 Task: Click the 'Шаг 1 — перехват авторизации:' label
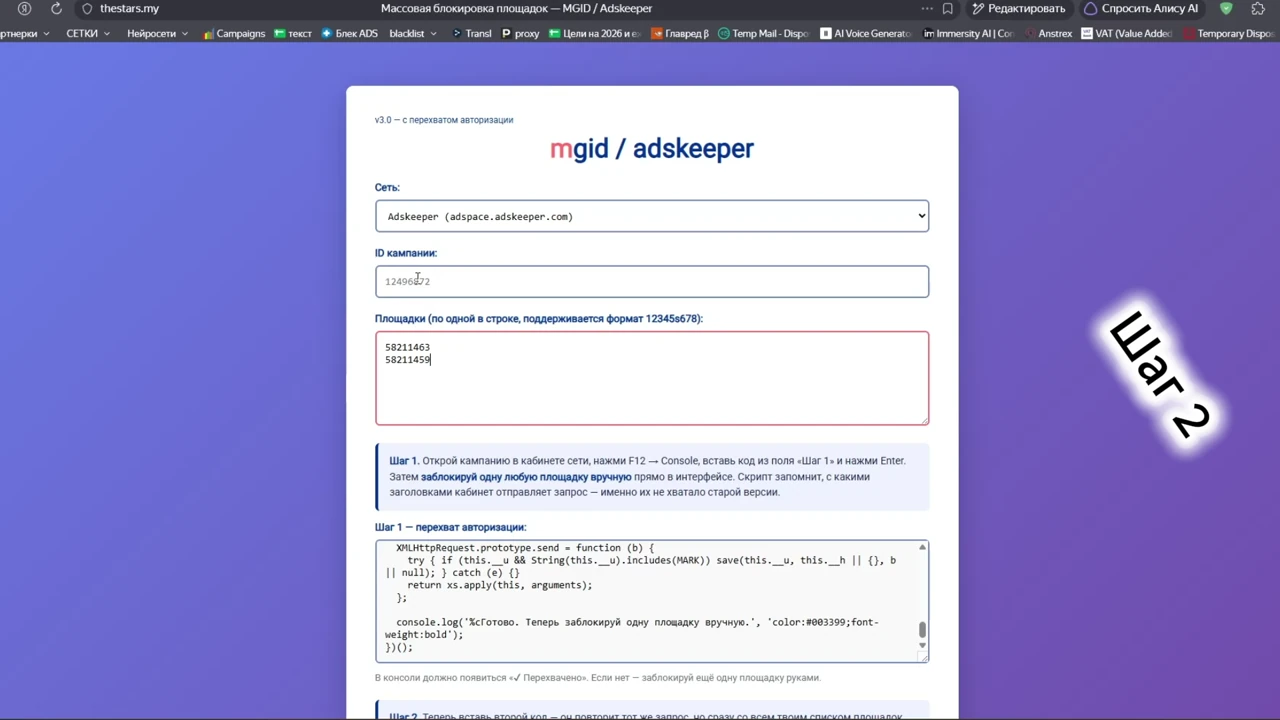click(450, 527)
